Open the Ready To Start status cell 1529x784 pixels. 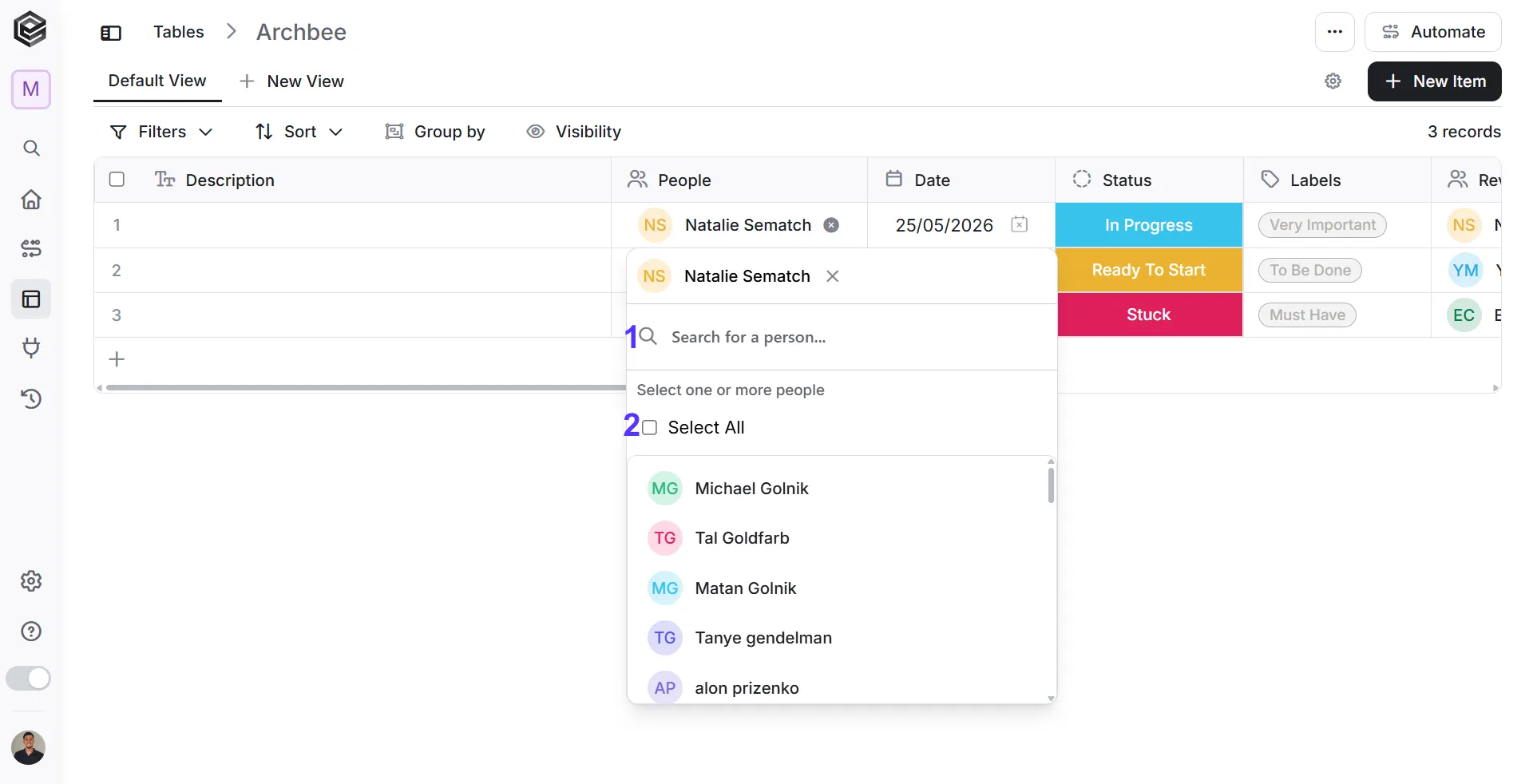[1149, 270]
